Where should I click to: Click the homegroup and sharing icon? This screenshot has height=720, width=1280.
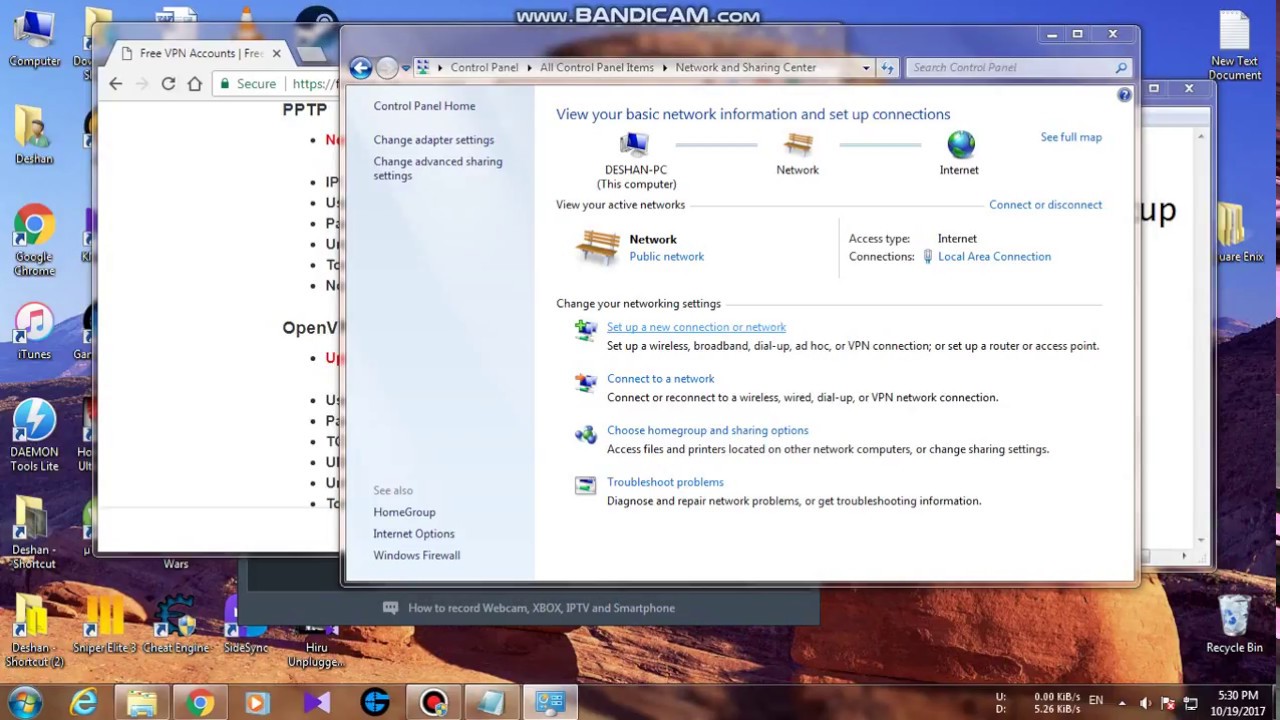click(586, 434)
